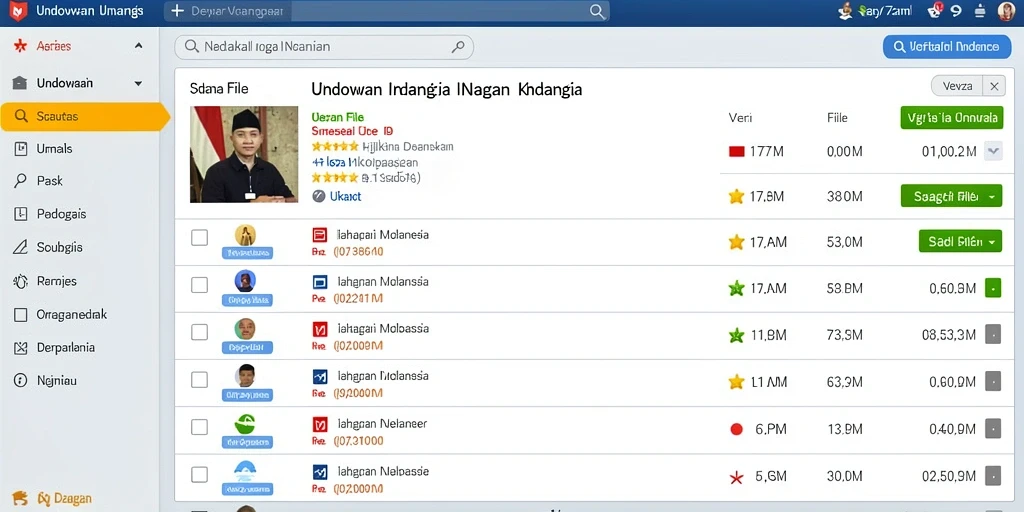Open the Ukaict link
Image resolution: width=1024 pixels, height=512 pixels.
345,196
